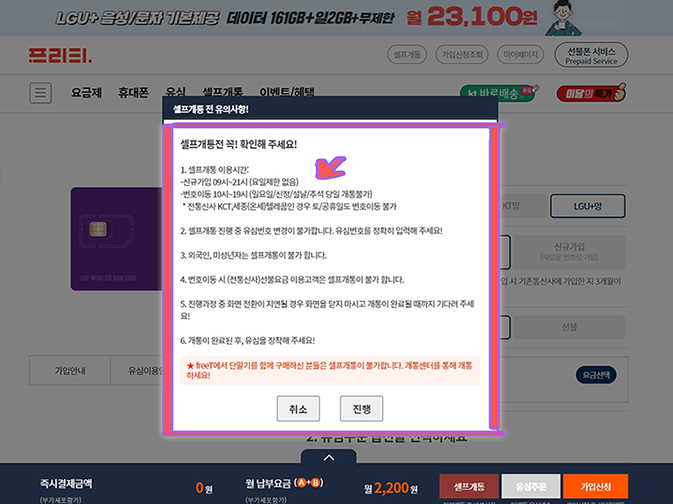Choose the 신규가입 option
673x504 pixels.
[569, 252]
